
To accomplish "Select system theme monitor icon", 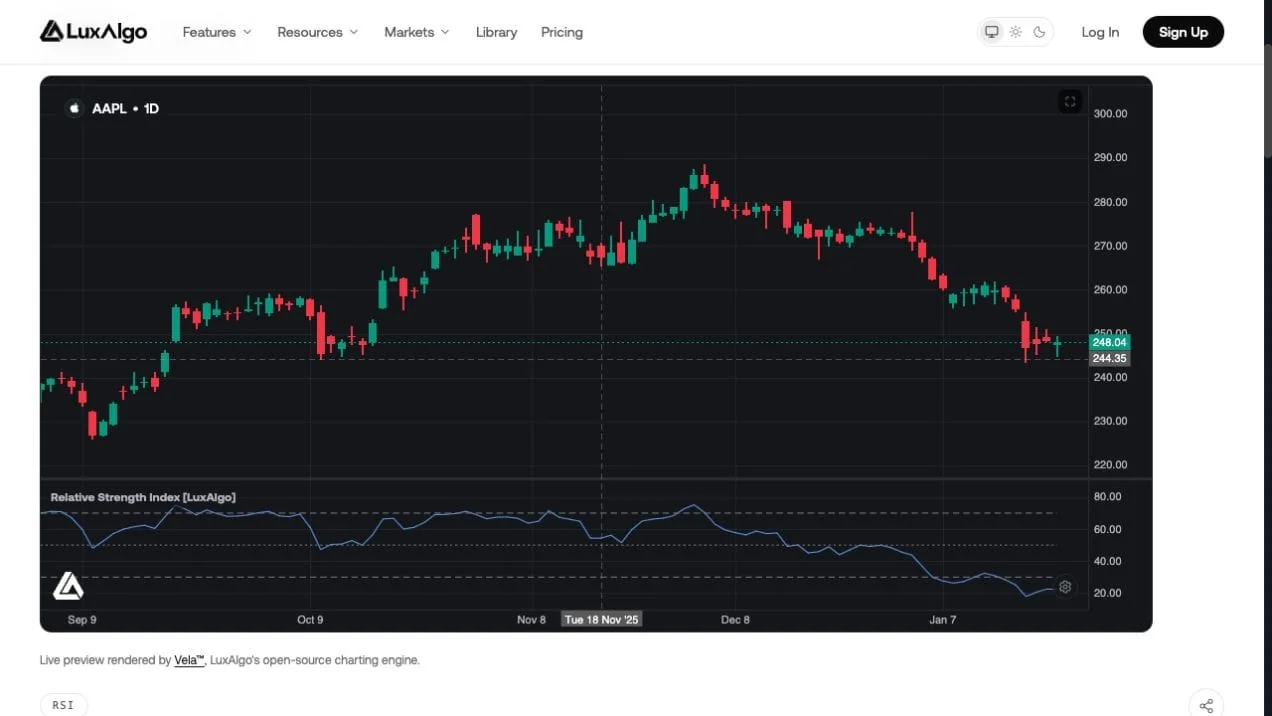I will pos(992,32).
